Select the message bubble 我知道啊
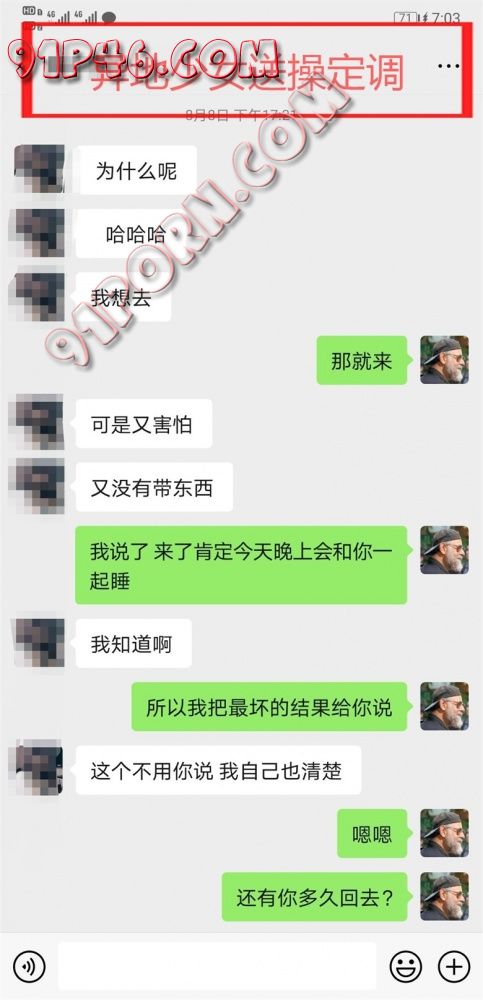 [x=133, y=643]
